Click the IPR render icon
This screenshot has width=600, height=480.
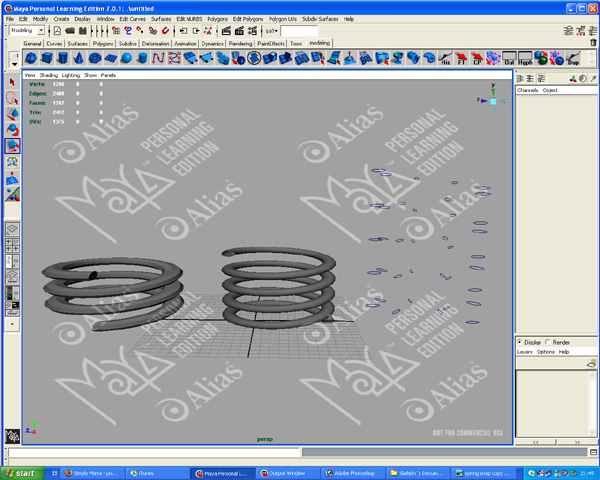click(x=239, y=31)
